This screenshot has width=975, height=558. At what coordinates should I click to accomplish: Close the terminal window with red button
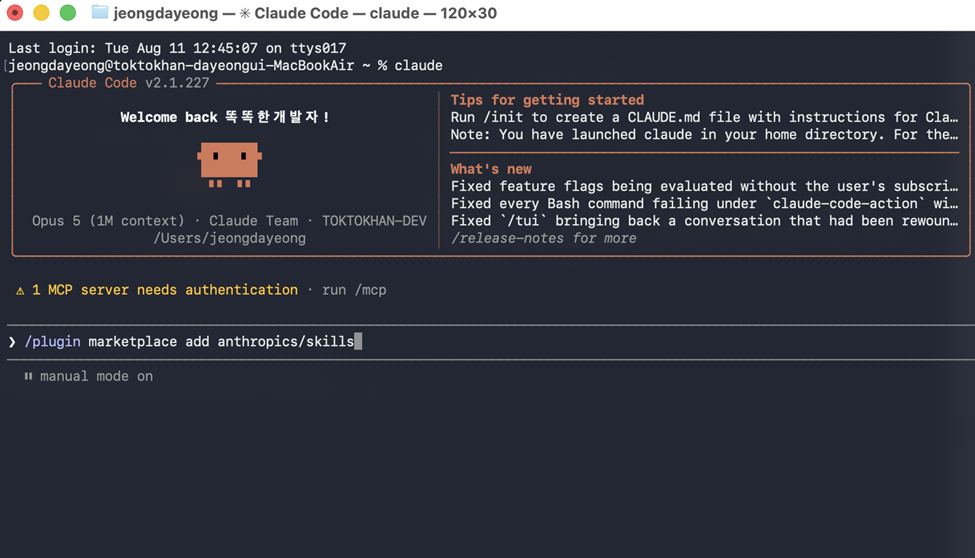tap(14, 12)
